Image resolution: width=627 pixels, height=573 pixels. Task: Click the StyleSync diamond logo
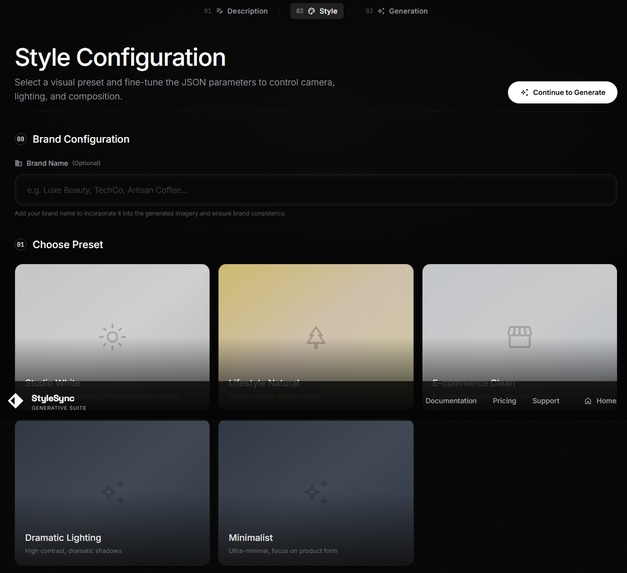click(x=16, y=401)
